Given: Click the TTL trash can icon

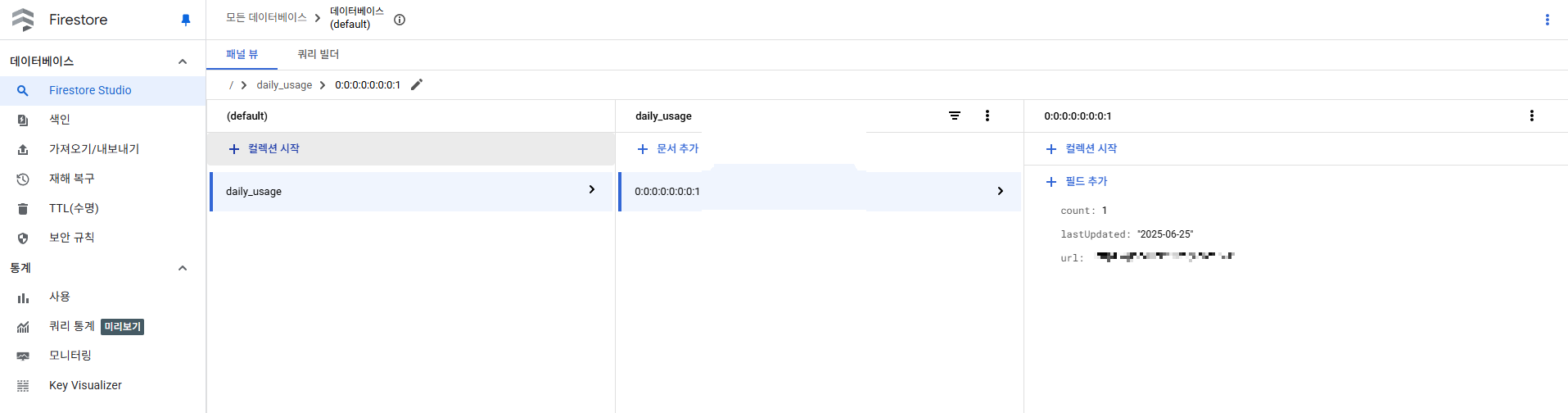Looking at the screenshot, I should (x=23, y=208).
